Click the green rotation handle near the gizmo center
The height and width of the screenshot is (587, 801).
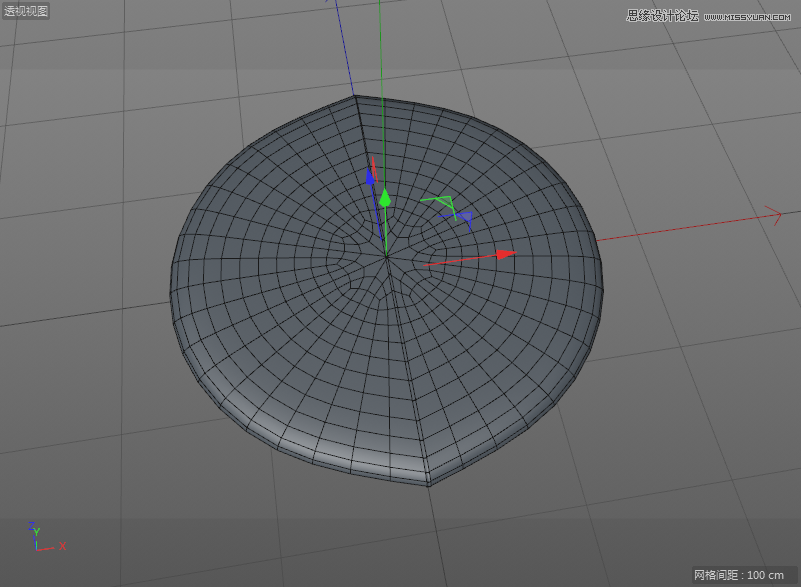tap(445, 200)
